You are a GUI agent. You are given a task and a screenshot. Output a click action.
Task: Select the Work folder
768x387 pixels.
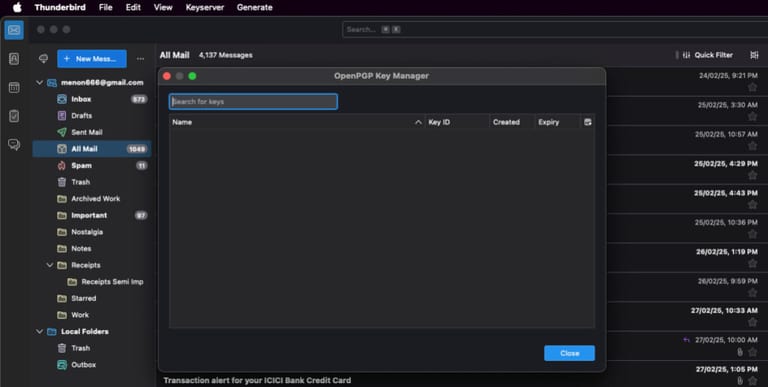point(92,315)
